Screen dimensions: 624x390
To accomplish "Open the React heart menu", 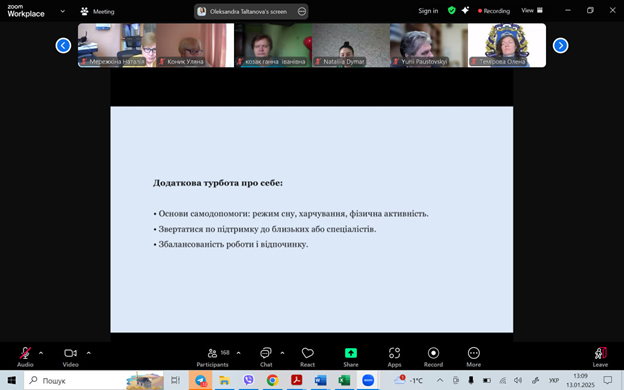I will pos(307,357).
